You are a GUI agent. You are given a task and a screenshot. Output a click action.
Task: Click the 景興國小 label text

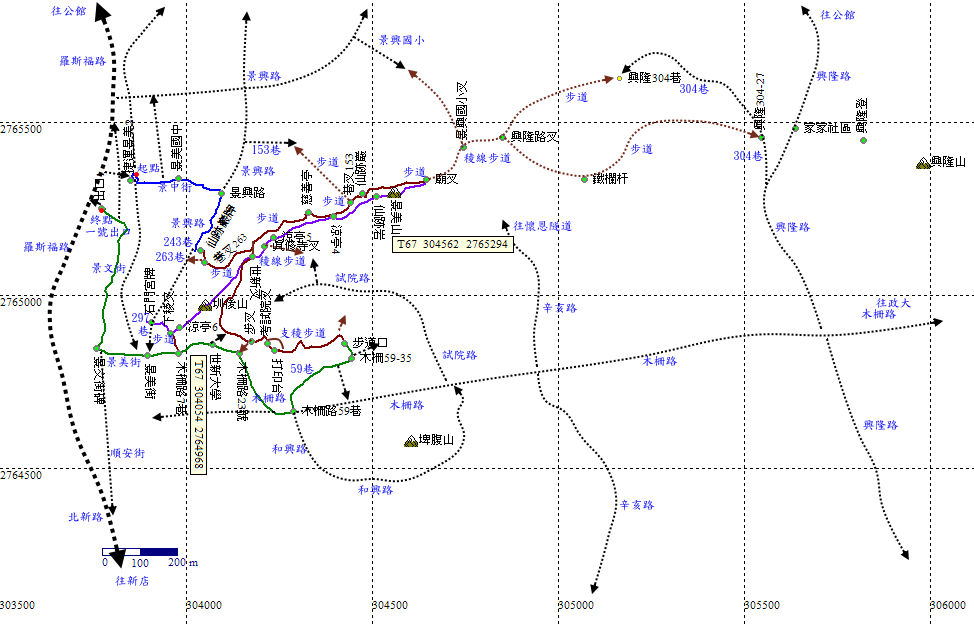(400, 41)
